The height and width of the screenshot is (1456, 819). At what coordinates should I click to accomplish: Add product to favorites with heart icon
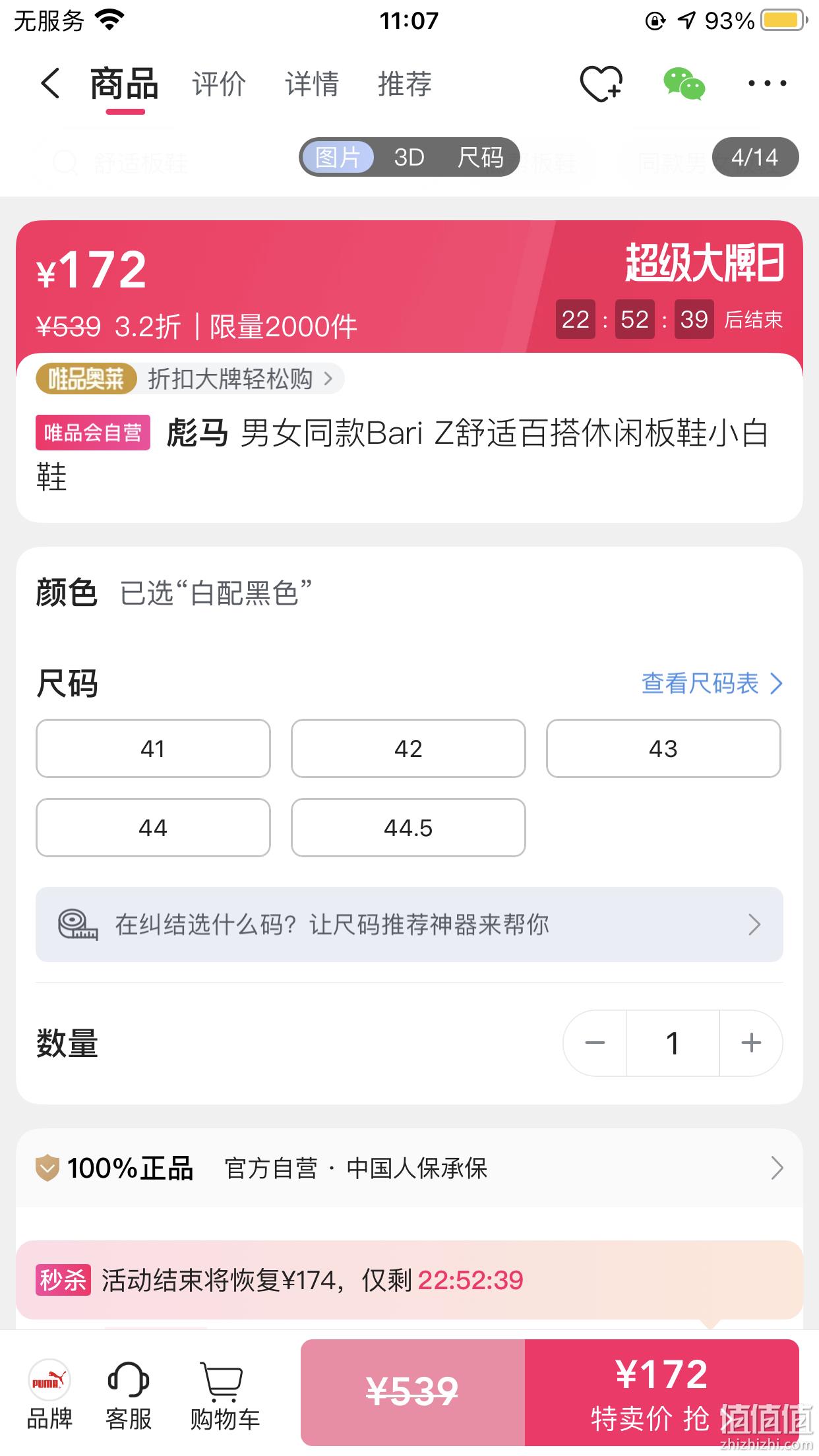point(601,84)
